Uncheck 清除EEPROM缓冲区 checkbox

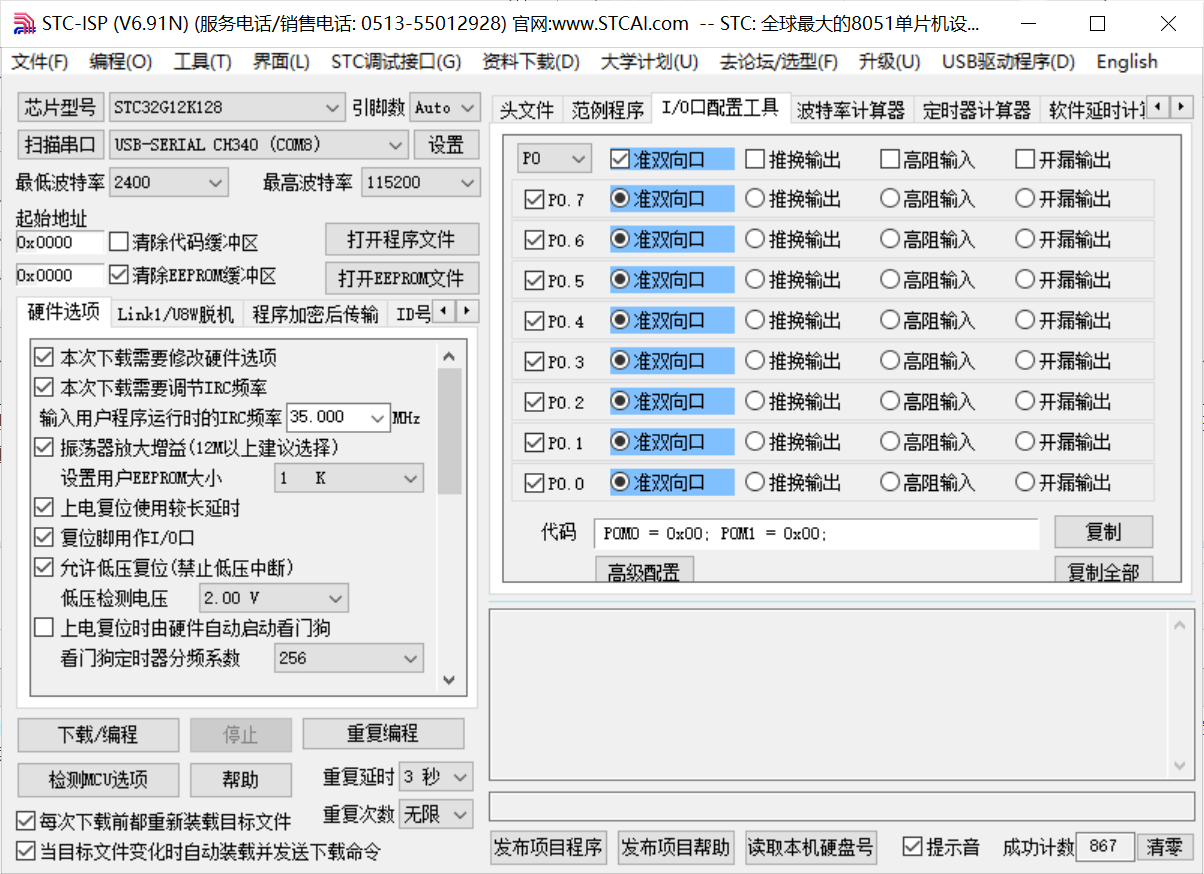click(119, 274)
